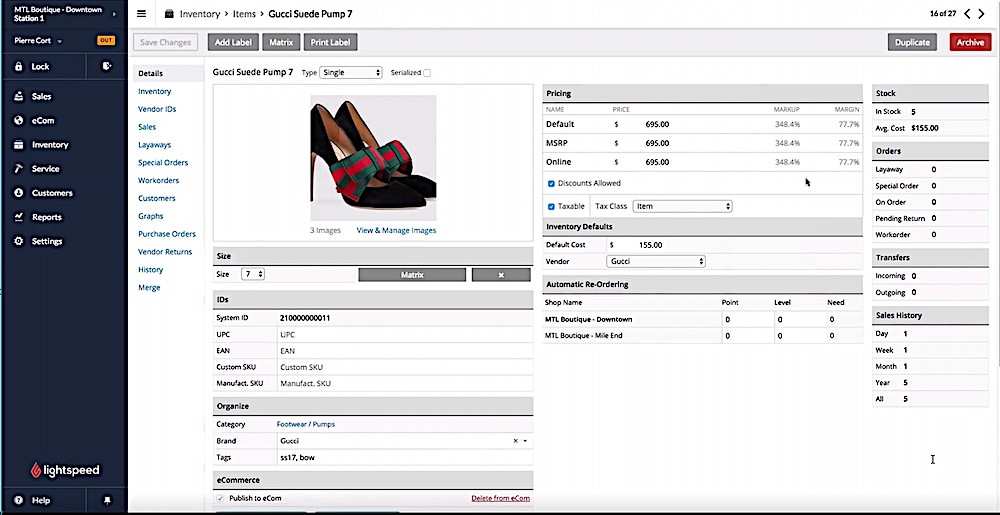Clear the Gucci brand with x icon

tap(515, 441)
